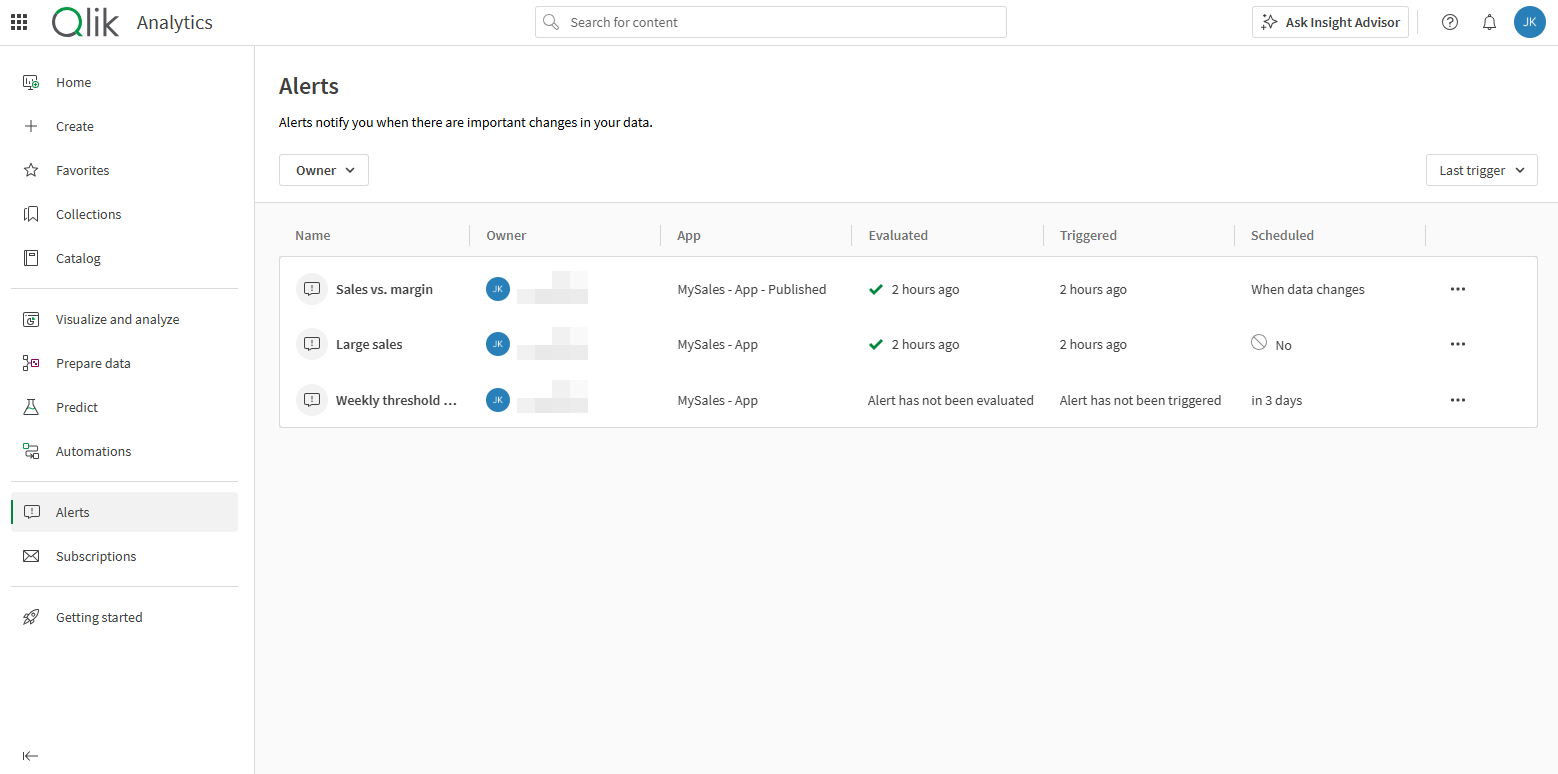Click the Sales vs. margin alert icon
Screen dimensions: 1558x774
click(312, 289)
